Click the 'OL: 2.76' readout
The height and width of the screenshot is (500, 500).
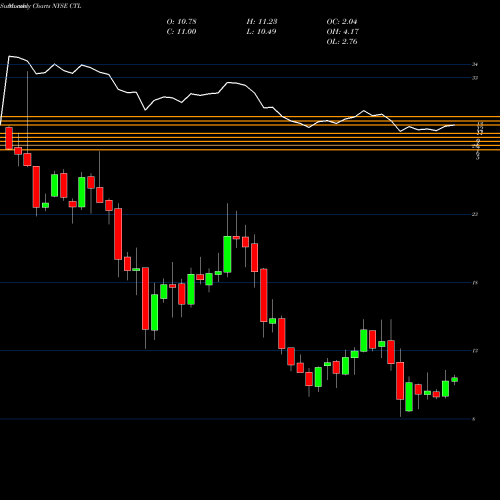(x=342, y=42)
